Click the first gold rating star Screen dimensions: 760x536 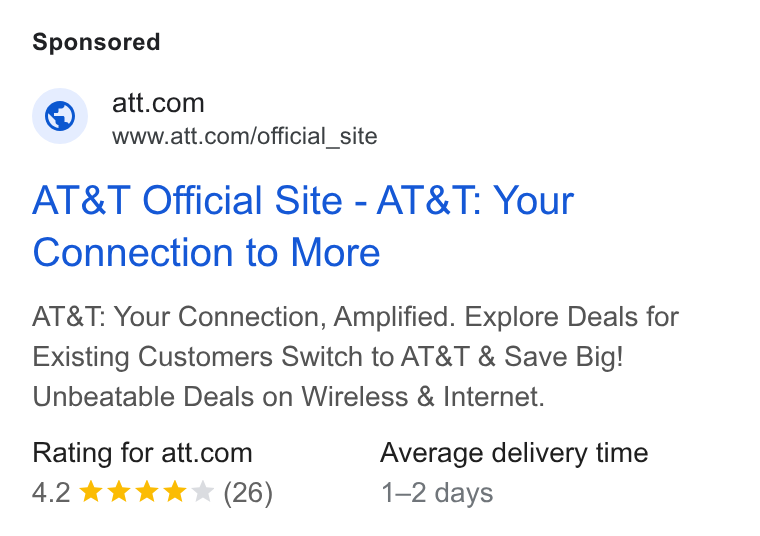pyautogui.click(x=91, y=492)
